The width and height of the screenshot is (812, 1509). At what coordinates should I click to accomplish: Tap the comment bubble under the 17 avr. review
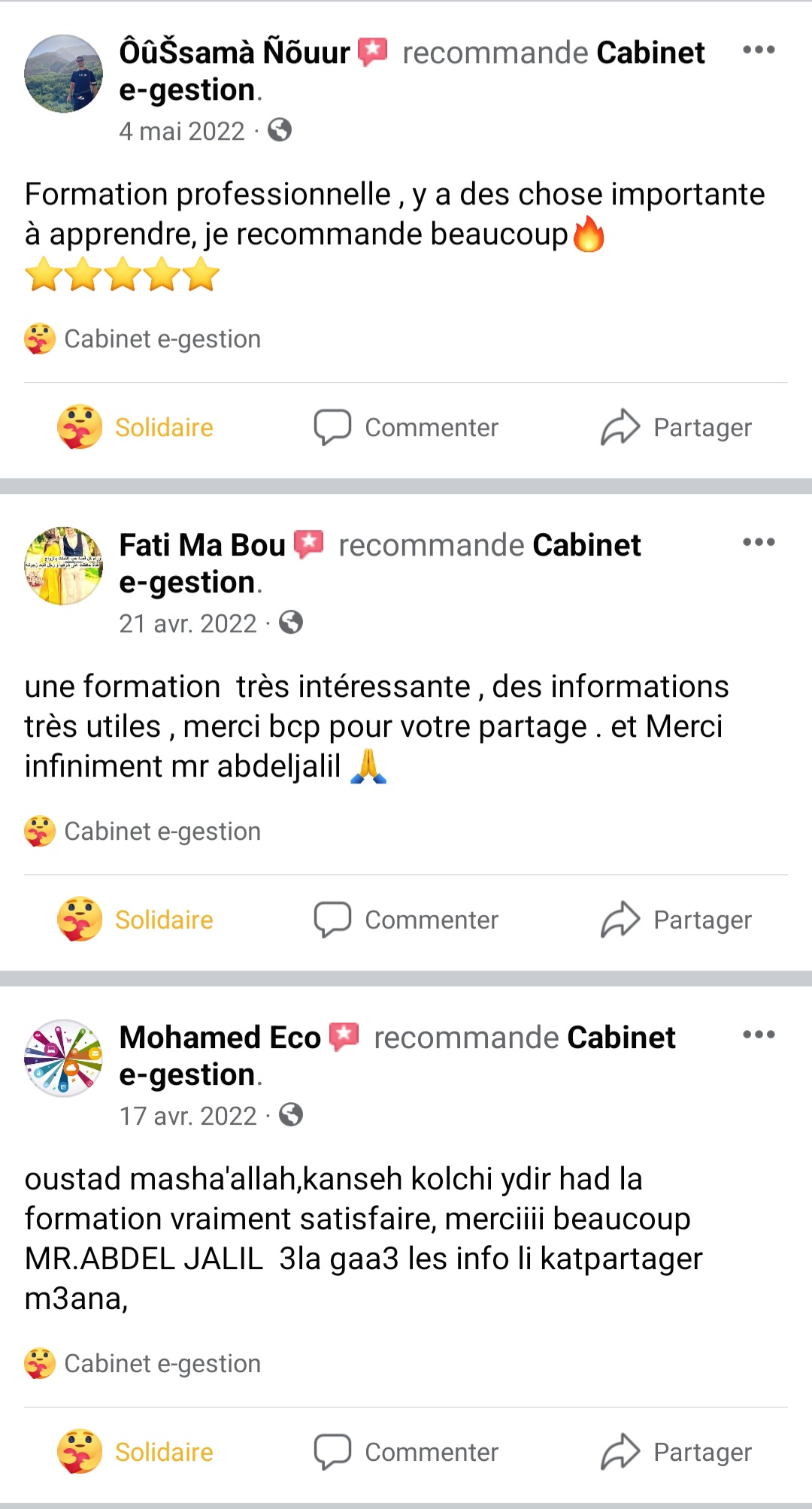[x=333, y=1452]
